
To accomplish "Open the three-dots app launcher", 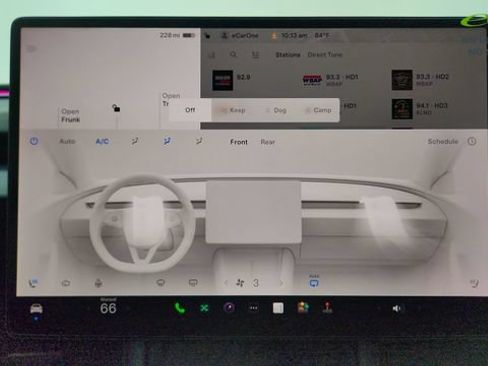I will [254, 308].
